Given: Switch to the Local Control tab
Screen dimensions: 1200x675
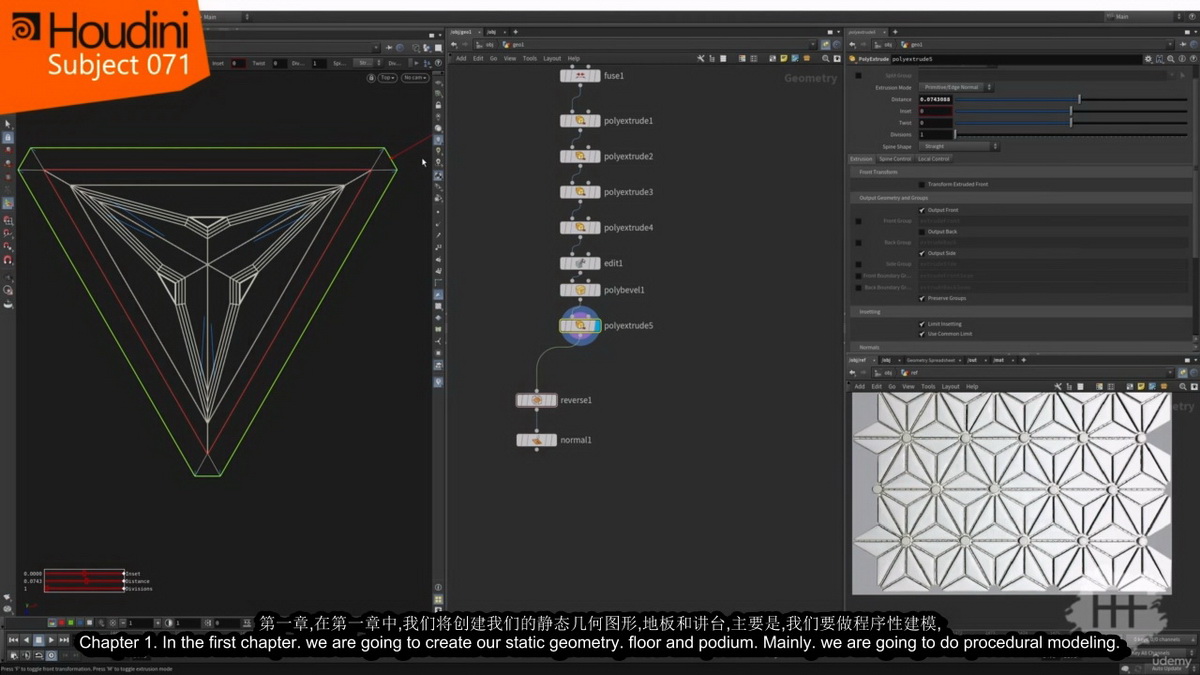Looking at the screenshot, I should (x=934, y=159).
